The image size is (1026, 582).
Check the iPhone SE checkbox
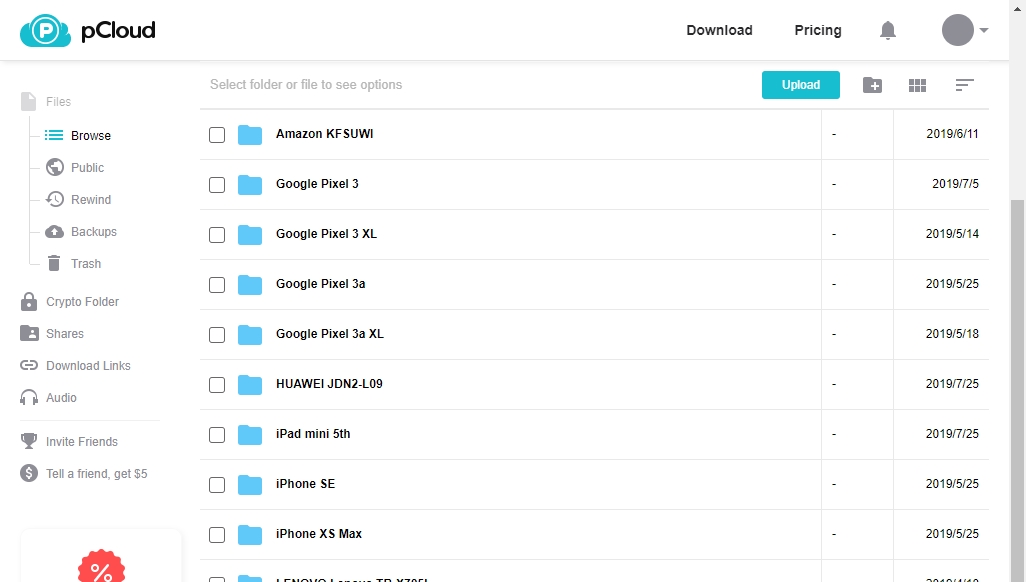[x=217, y=484]
